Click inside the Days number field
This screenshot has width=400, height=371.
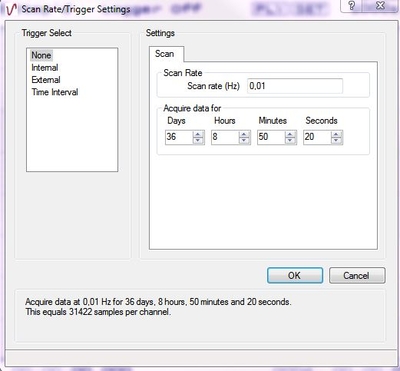[x=179, y=137]
